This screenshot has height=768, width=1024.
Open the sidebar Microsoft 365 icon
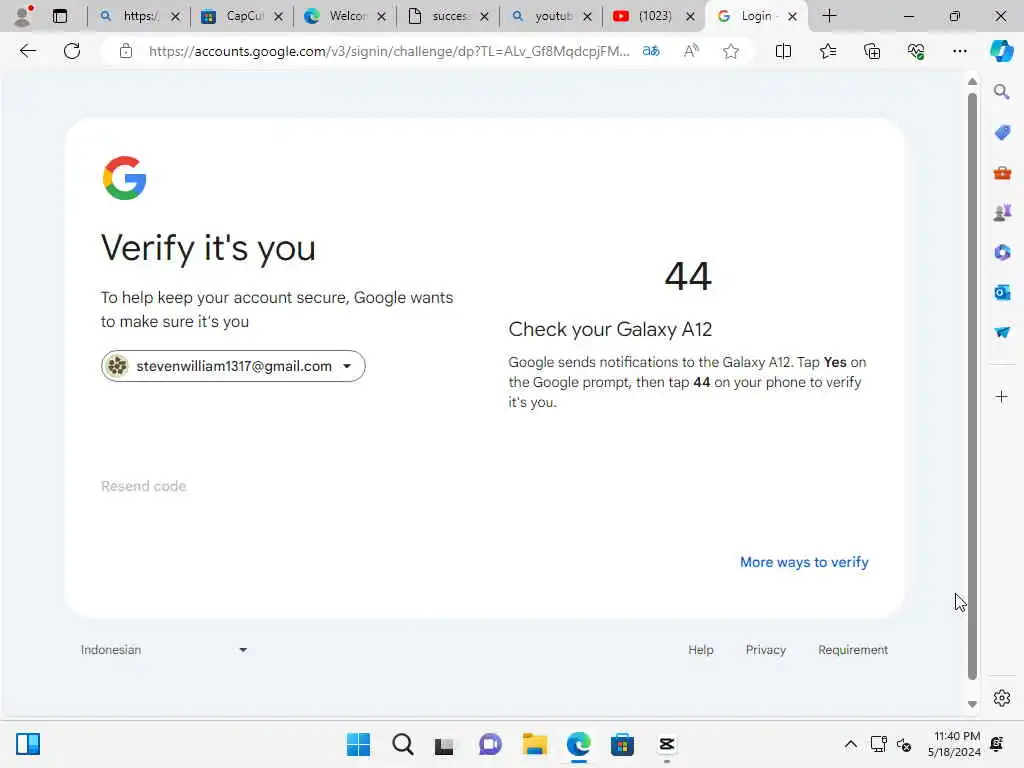(1002, 253)
